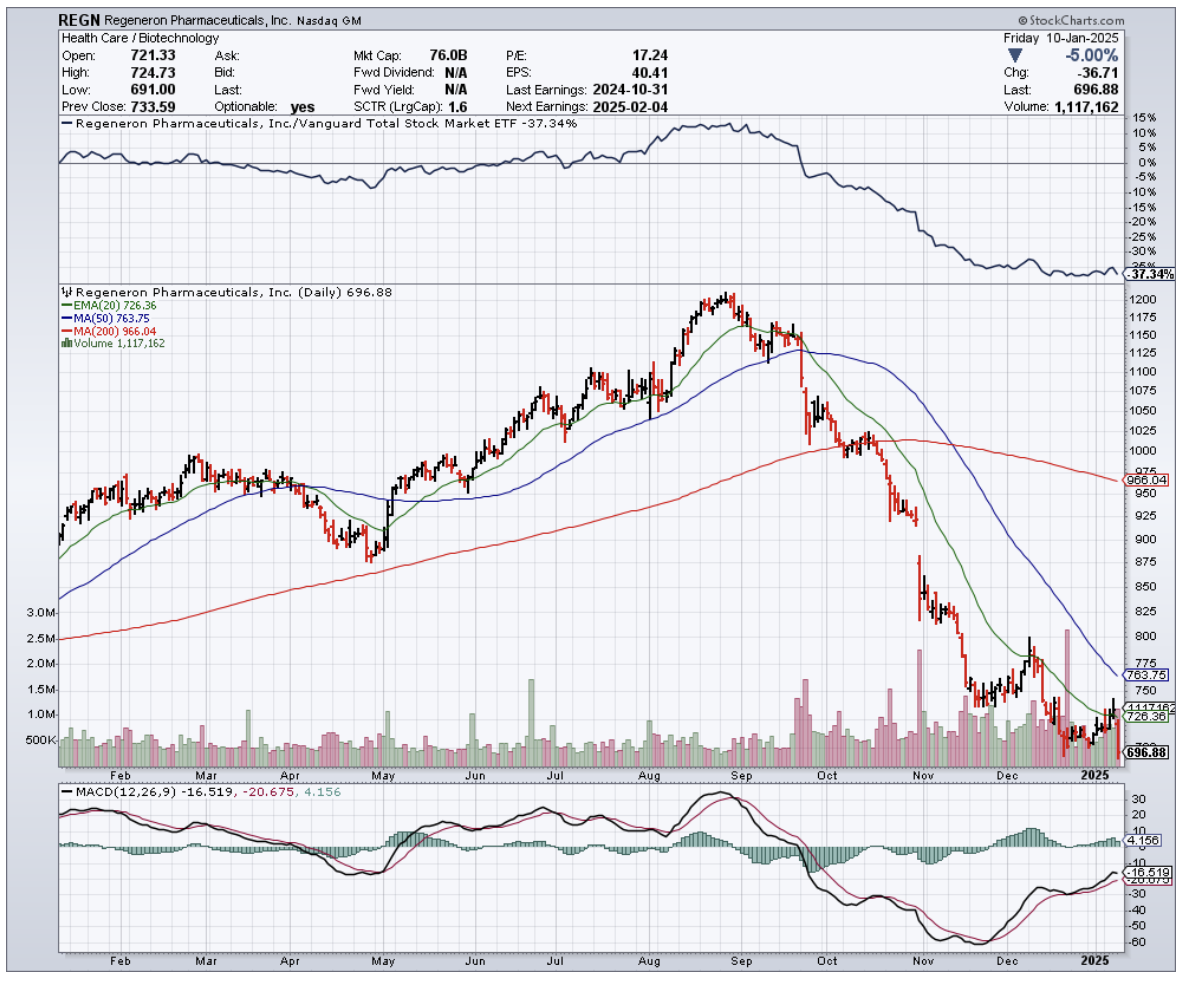The width and height of the screenshot is (1186, 982).
Task: Click the 696.88 last price tag on the axis
Action: coord(1148,752)
